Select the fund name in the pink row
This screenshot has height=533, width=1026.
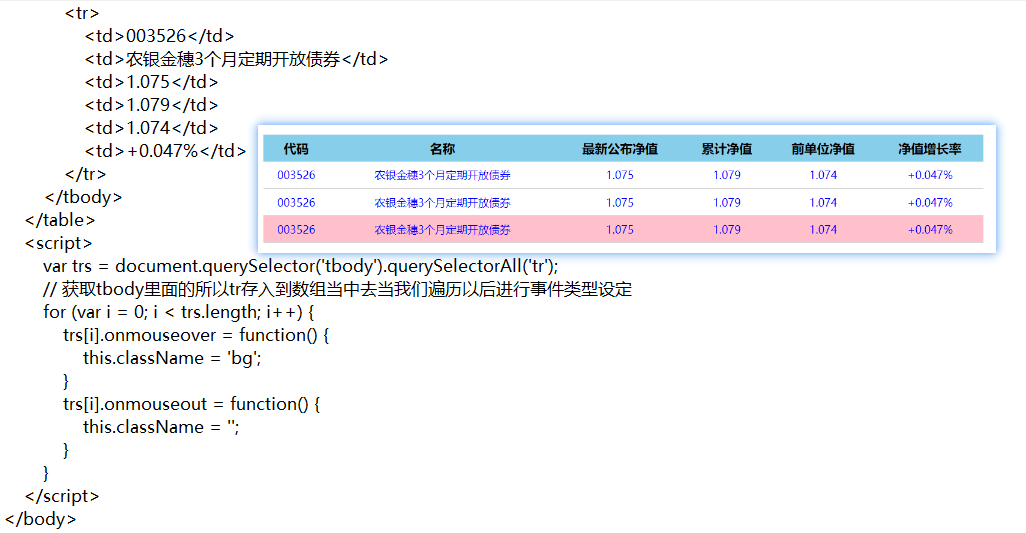442,230
